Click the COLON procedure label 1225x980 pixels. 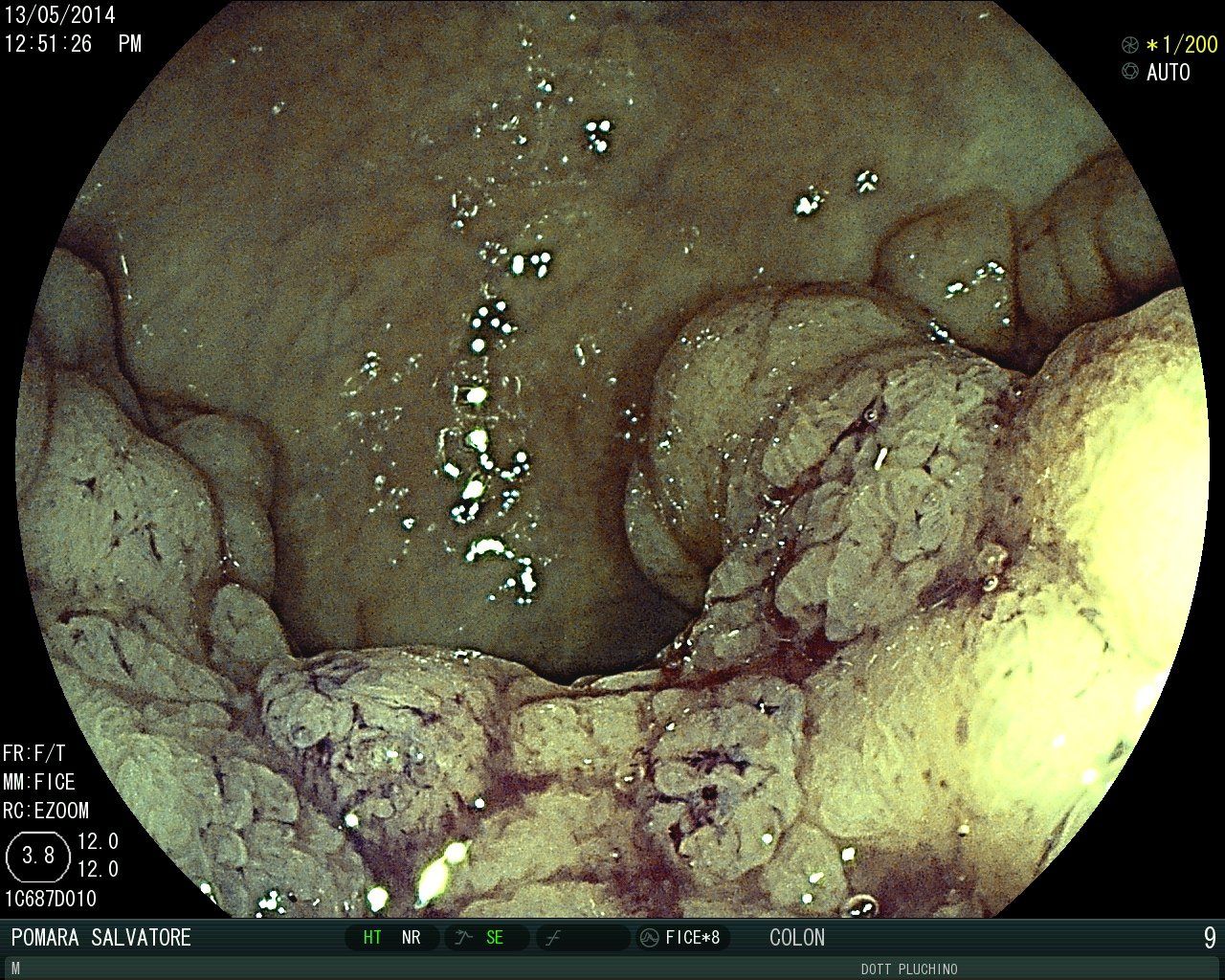797,938
